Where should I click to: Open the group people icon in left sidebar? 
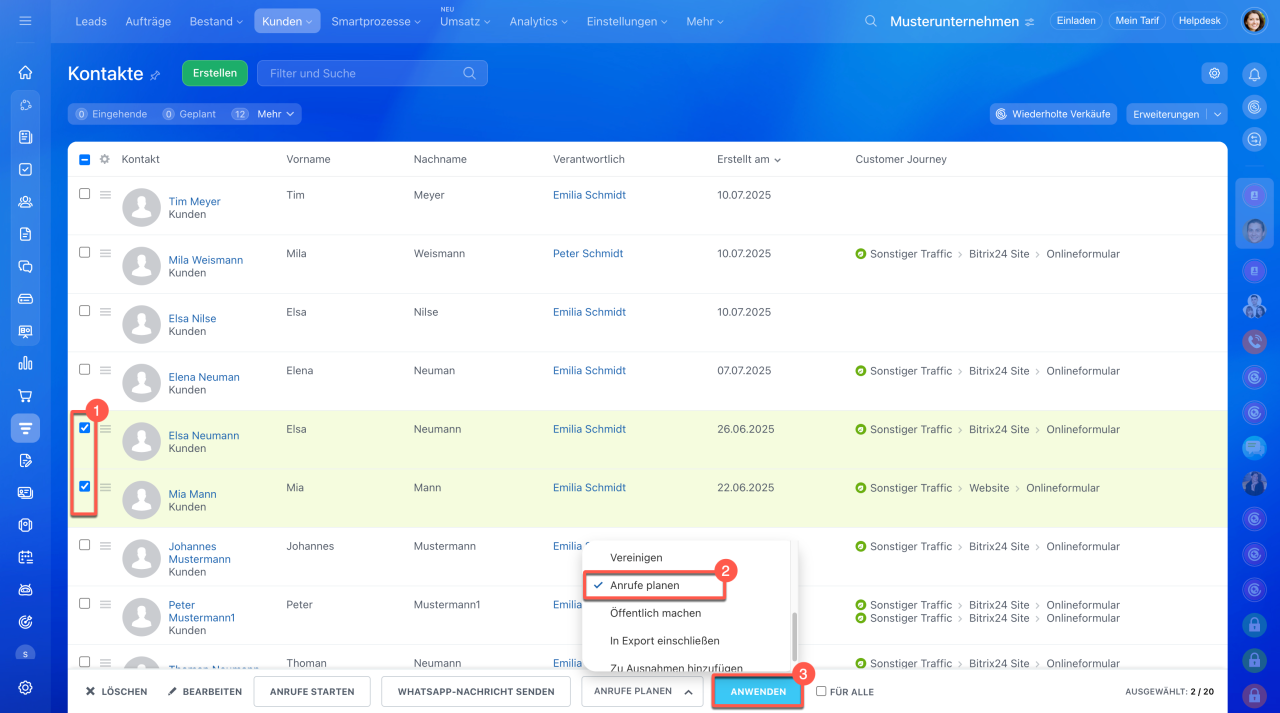[26, 201]
